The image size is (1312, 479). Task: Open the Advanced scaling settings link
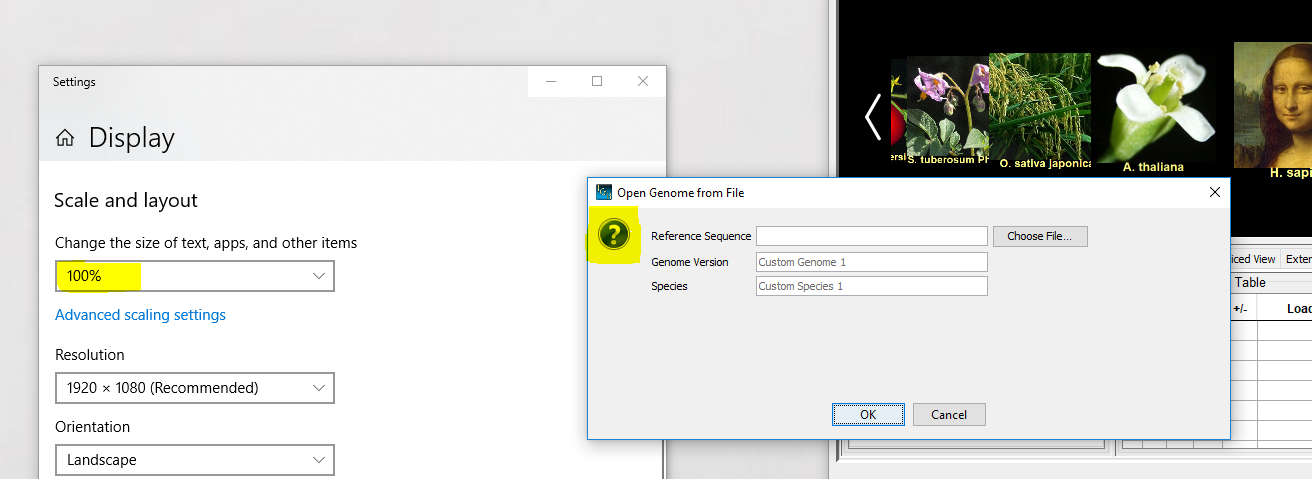[140, 315]
